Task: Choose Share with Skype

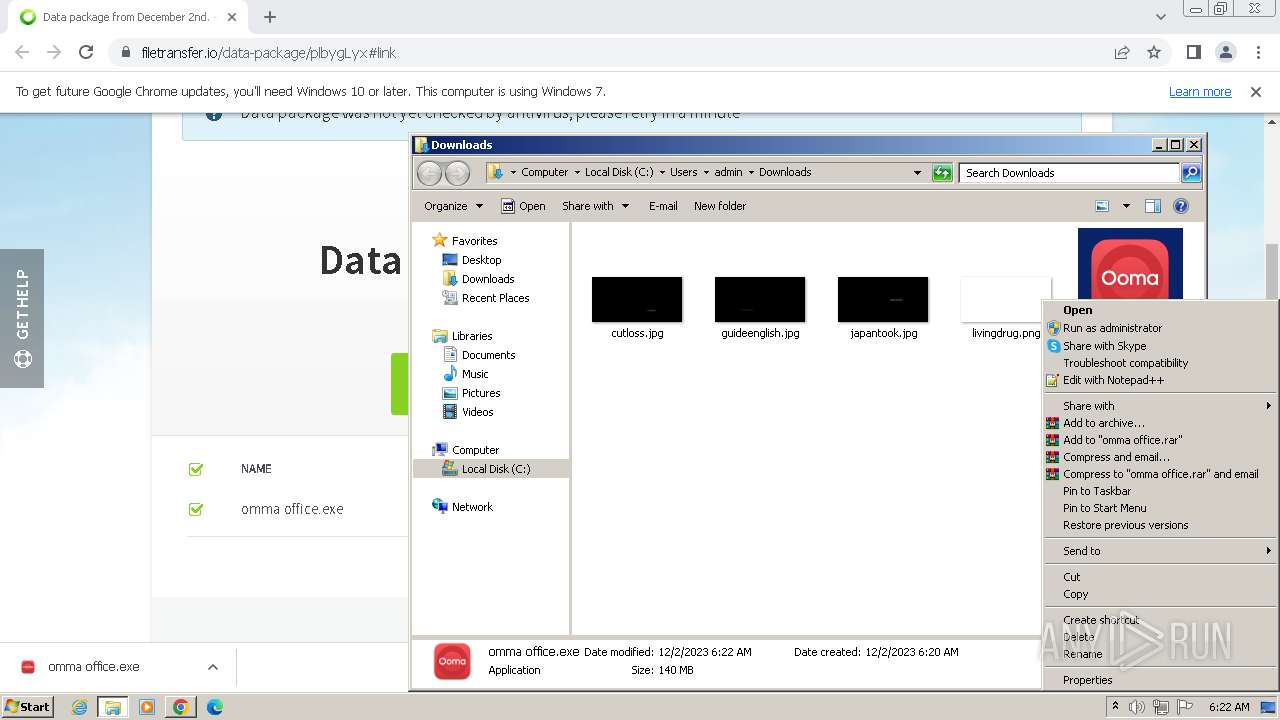Action: click(1160, 346)
